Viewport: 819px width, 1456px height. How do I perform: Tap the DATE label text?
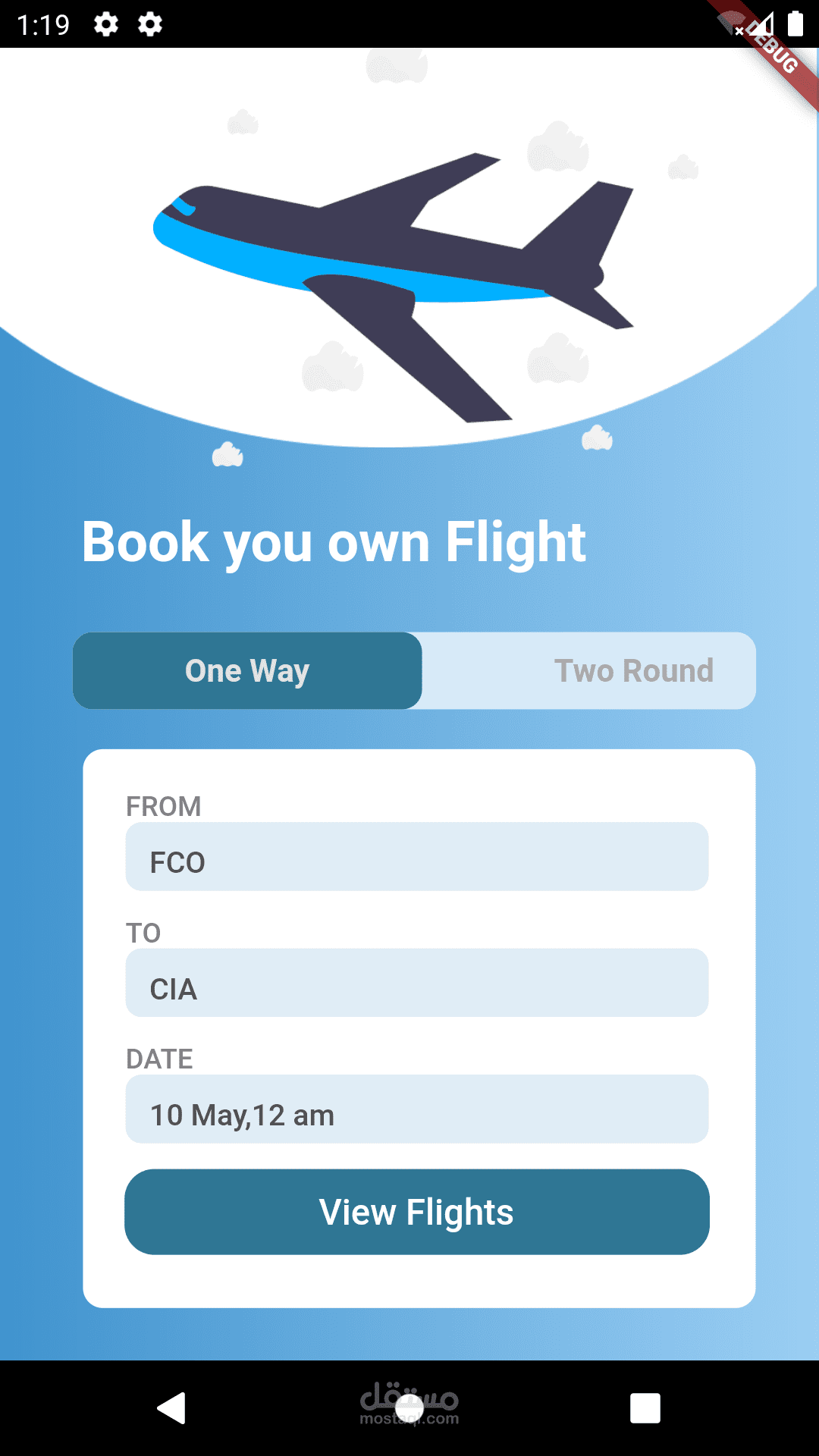point(159,1059)
